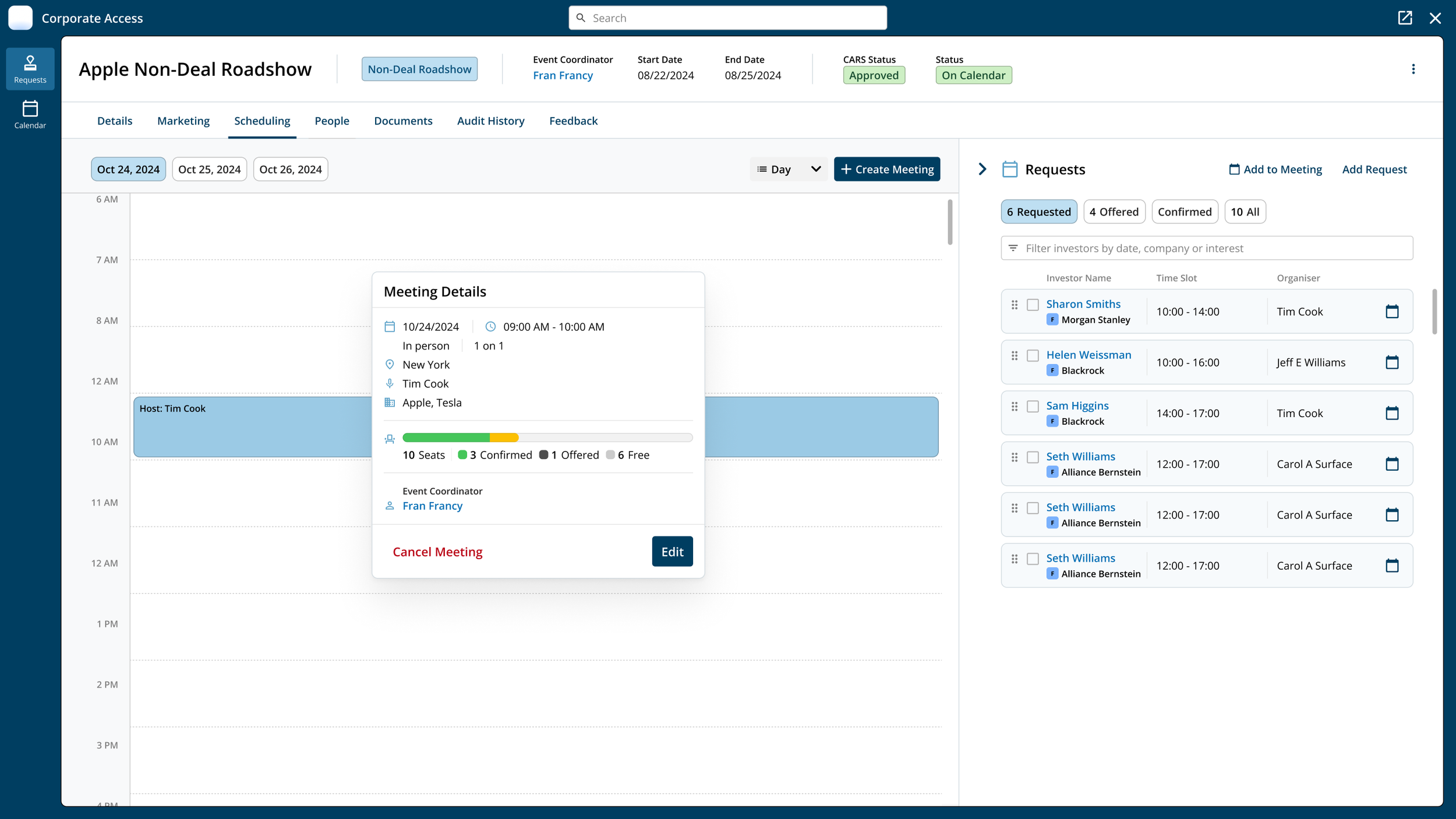Click the Cancel Meeting link
The width and height of the screenshot is (1456, 819).
click(437, 552)
